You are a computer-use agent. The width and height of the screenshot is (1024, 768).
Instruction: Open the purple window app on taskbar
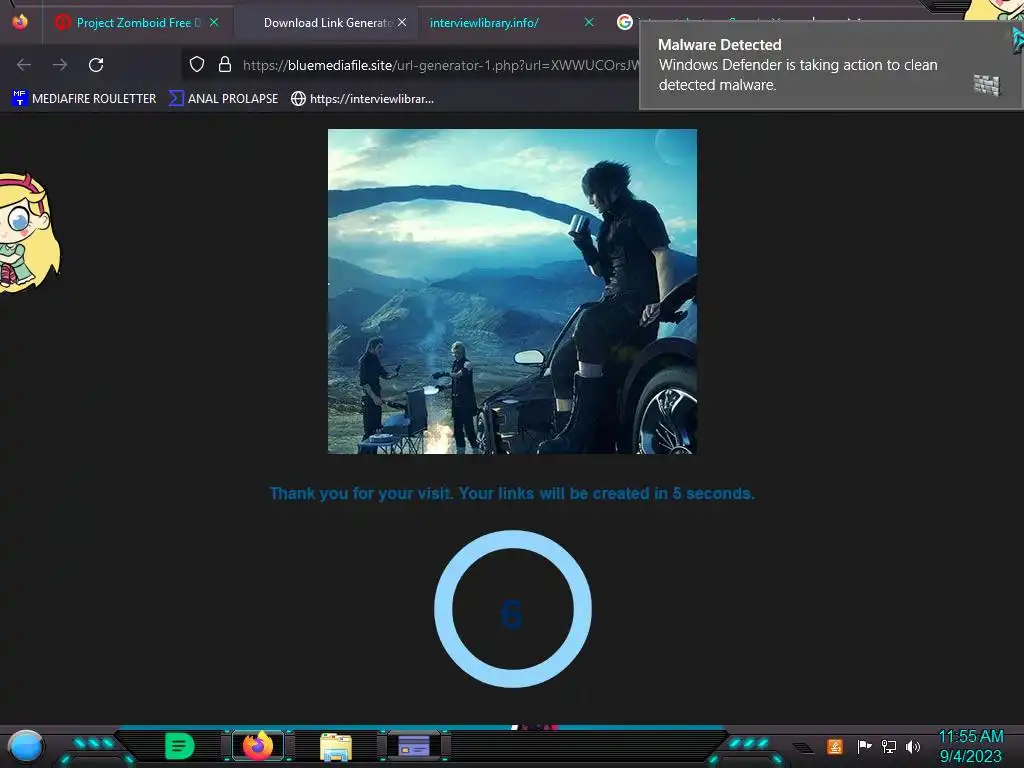coord(413,746)
